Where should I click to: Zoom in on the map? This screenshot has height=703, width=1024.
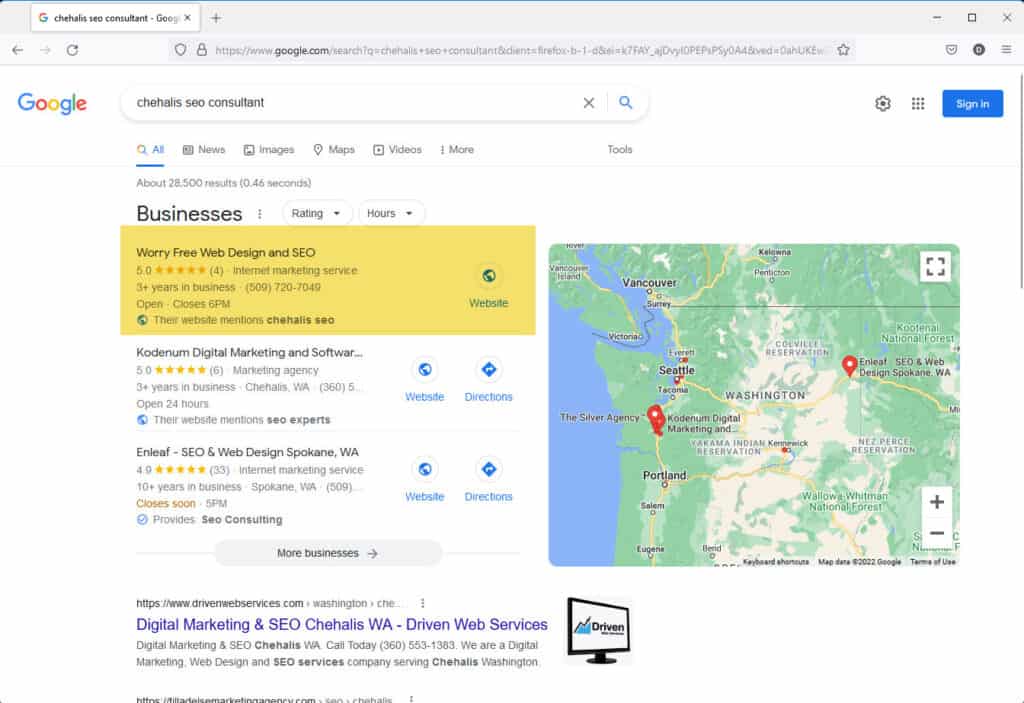click(x=936, y=502)
